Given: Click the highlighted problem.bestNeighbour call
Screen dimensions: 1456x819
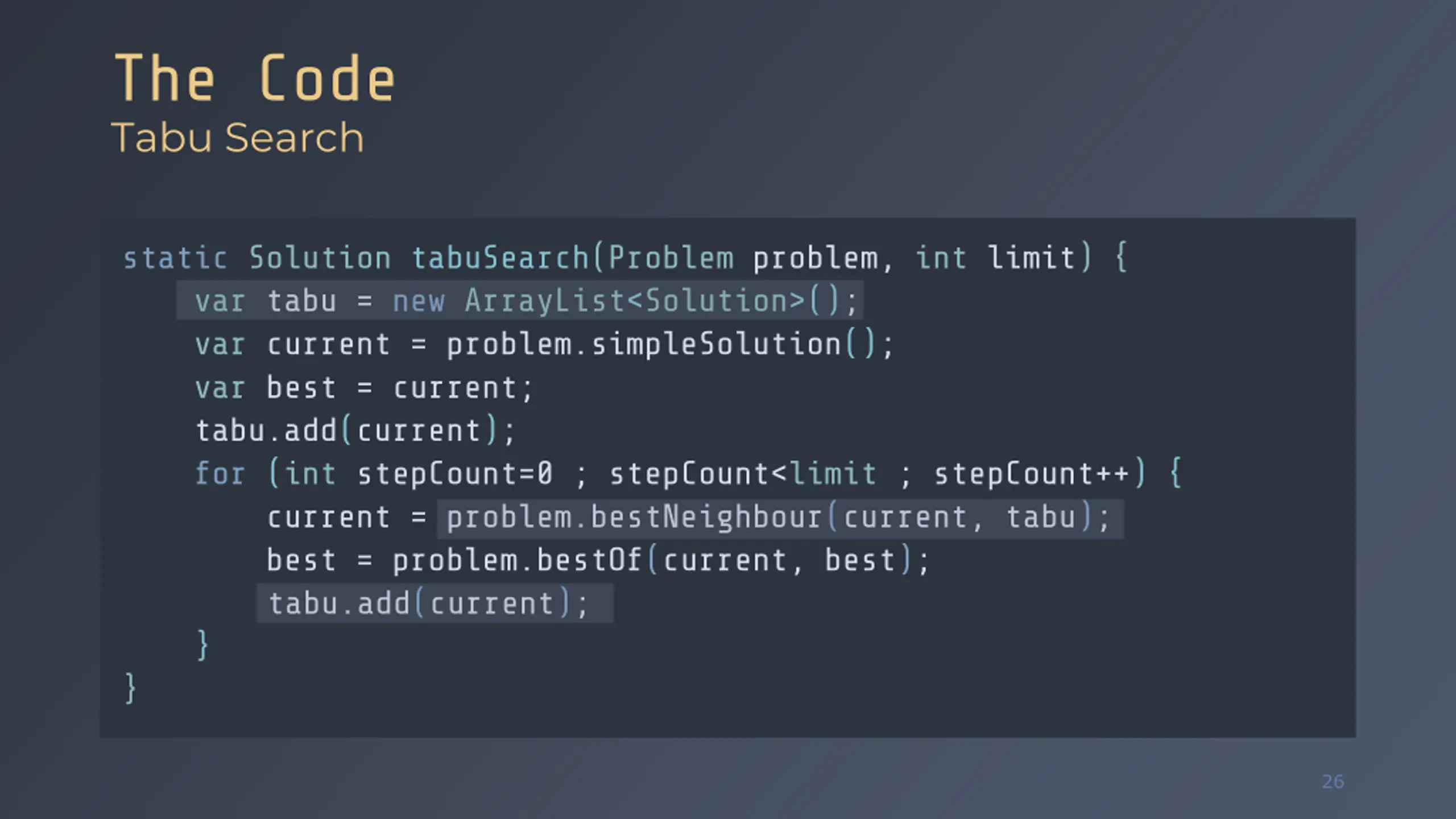Looking at the screenshot, I should (780, 518).
